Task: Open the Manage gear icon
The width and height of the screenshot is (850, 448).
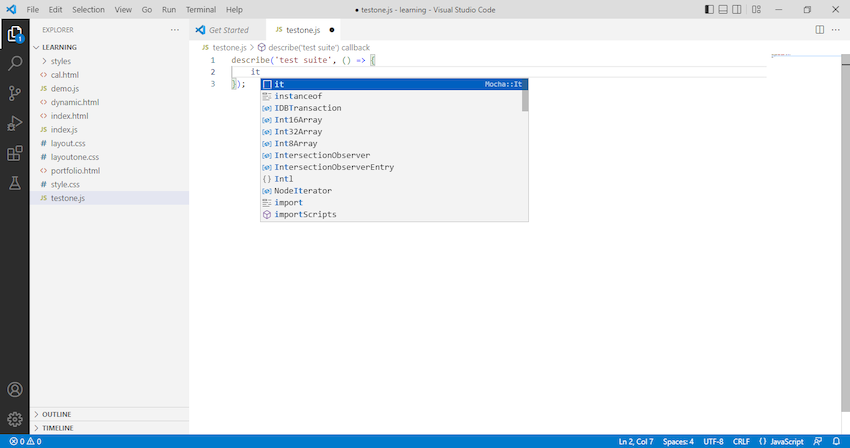Action: coord(15,419)
